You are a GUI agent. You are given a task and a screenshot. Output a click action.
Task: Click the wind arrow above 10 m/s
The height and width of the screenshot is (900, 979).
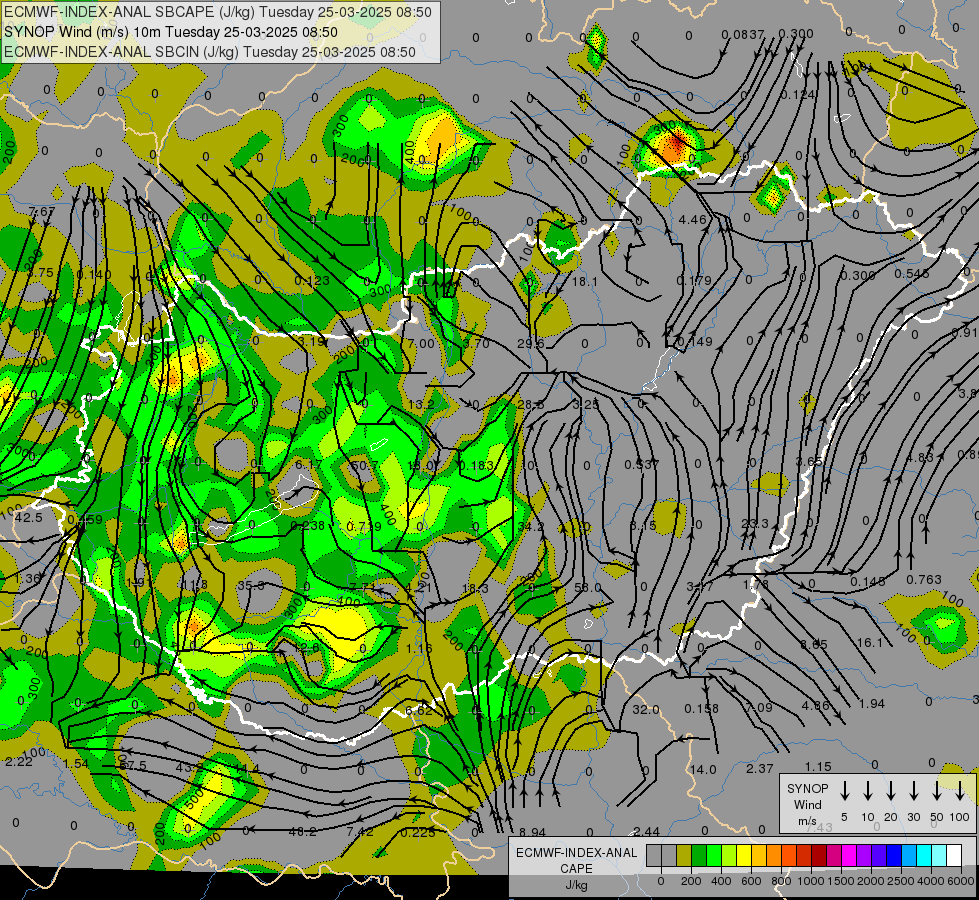pos(867,790)
